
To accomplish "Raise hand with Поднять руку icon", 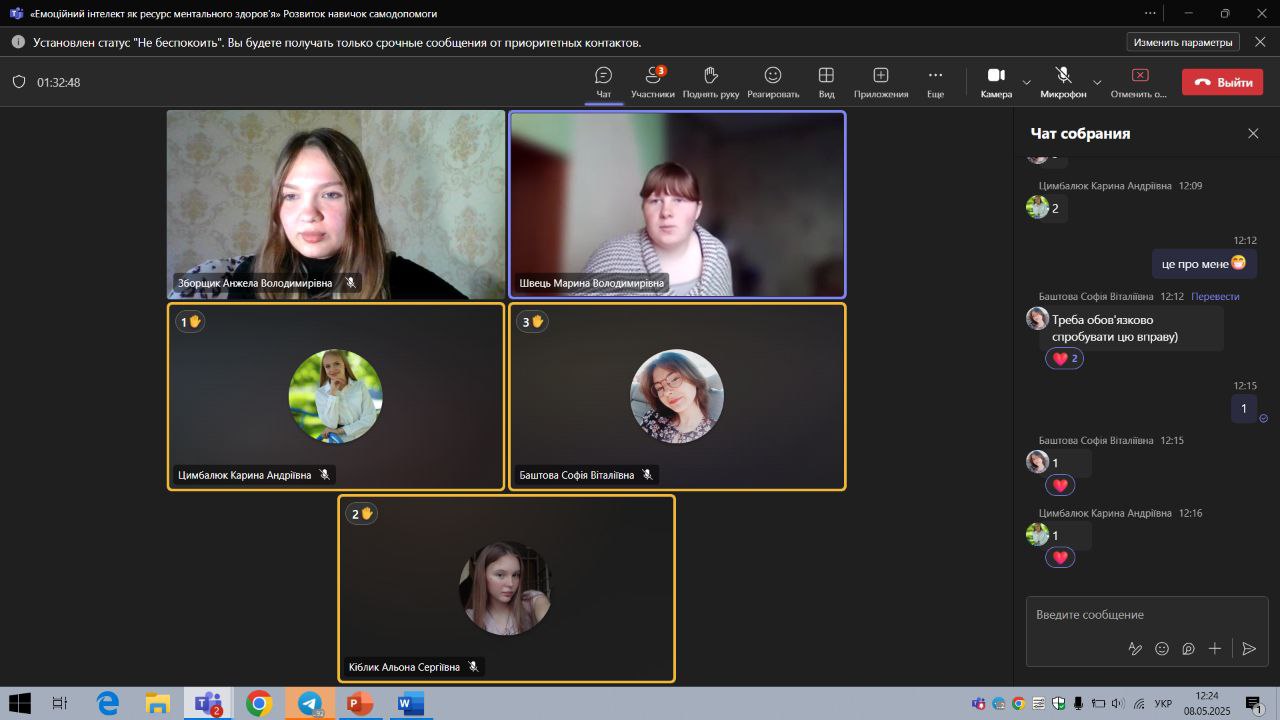I will tap(711, 82).
